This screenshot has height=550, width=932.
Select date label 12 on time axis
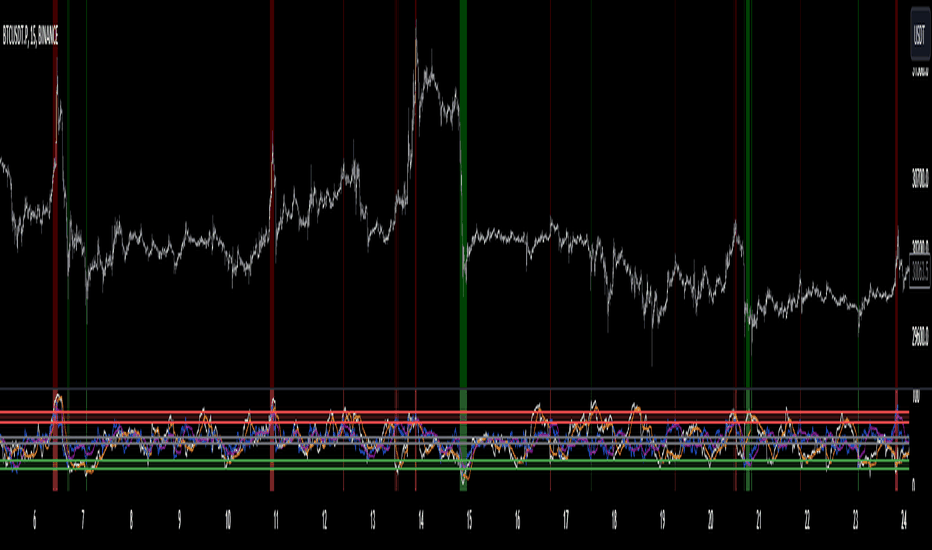coord(325,520)
